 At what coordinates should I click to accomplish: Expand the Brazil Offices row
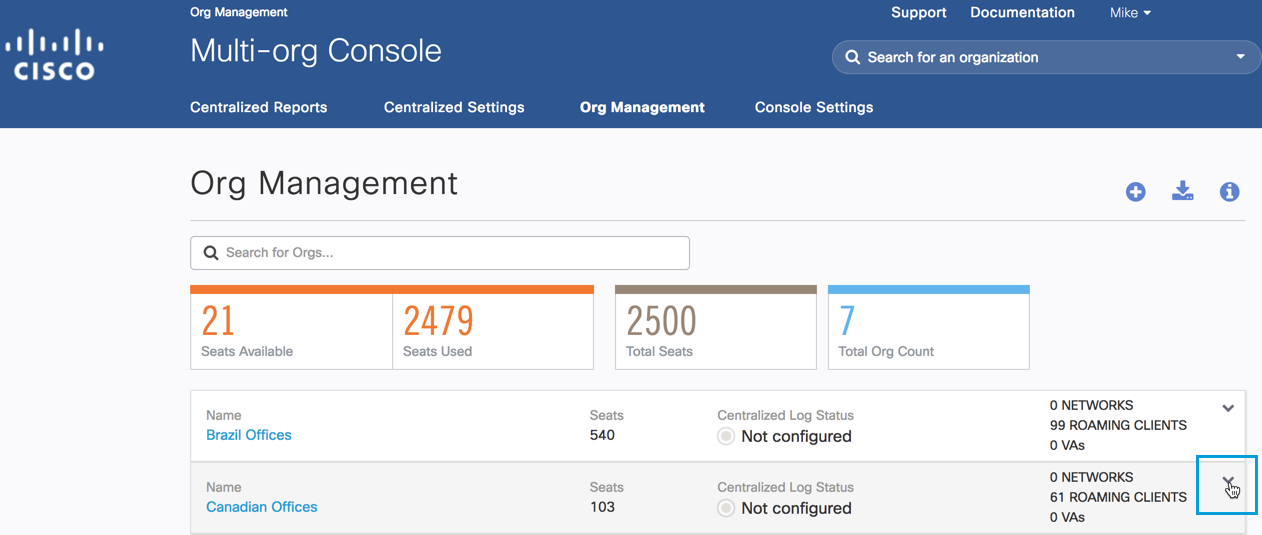(x=1228, y=408)
